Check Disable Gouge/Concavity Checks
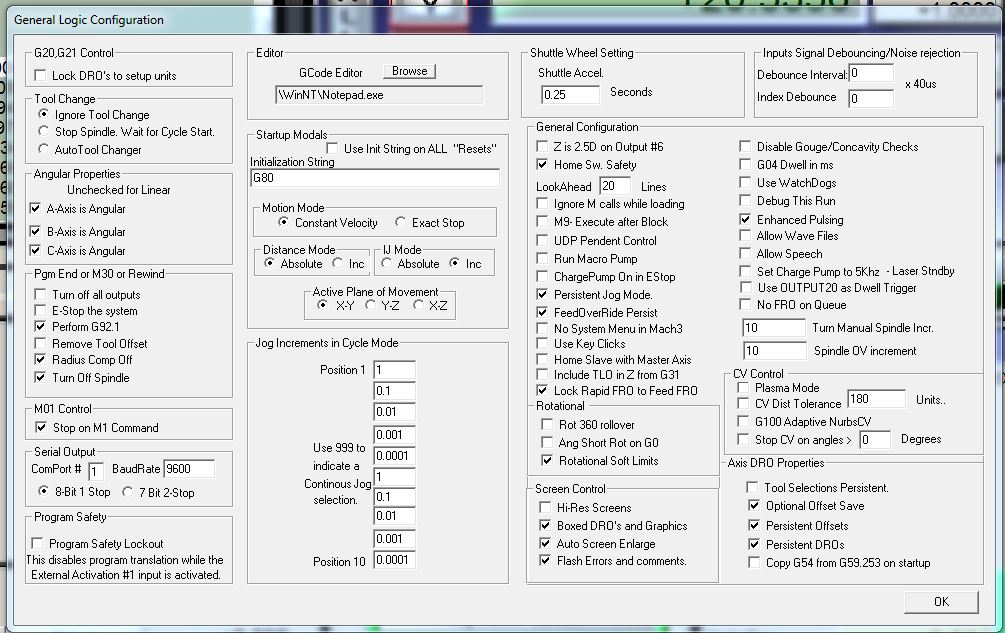 click(745, 147)
